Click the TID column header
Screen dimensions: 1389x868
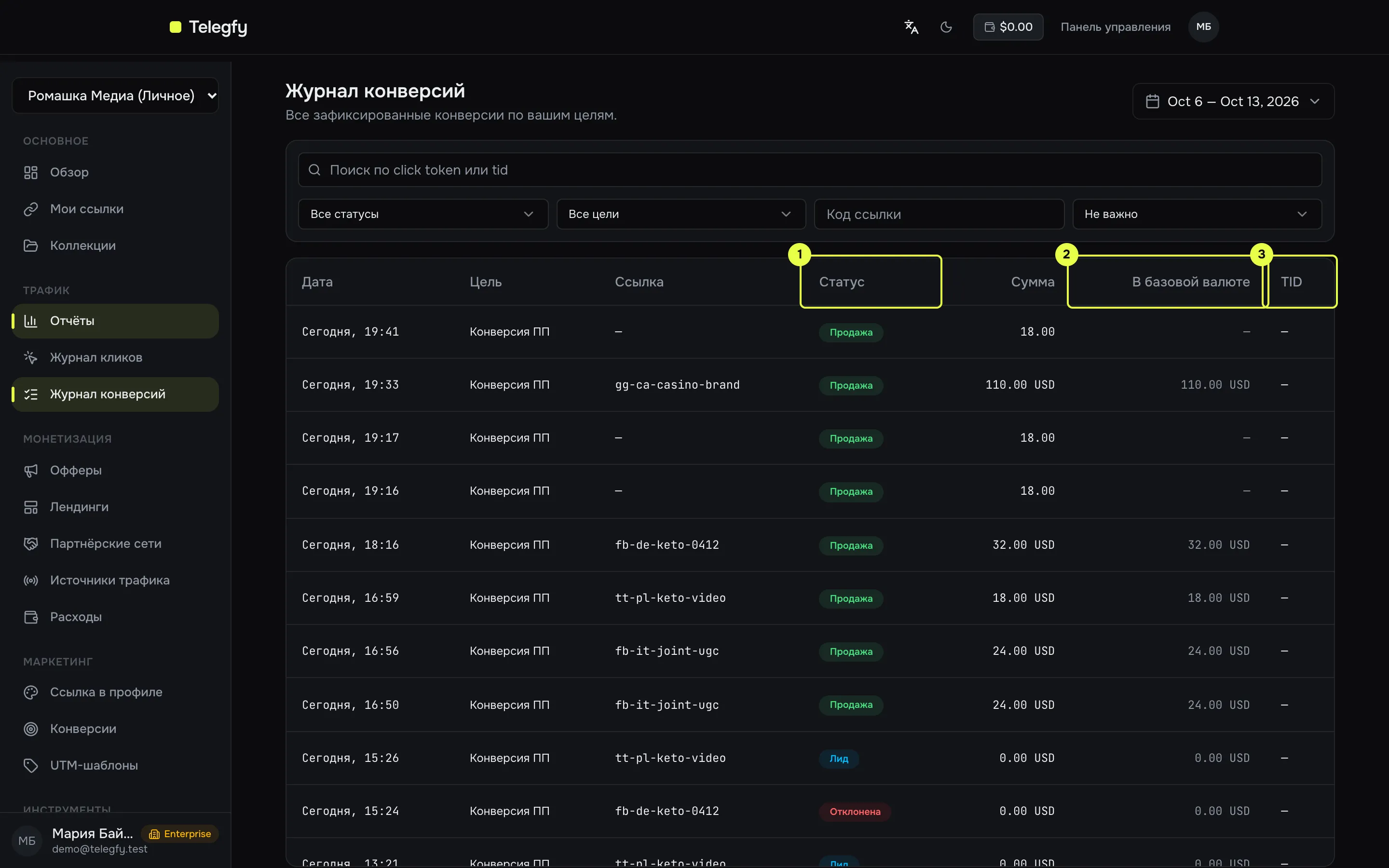pyautogui.click(x=1291, y=282)
